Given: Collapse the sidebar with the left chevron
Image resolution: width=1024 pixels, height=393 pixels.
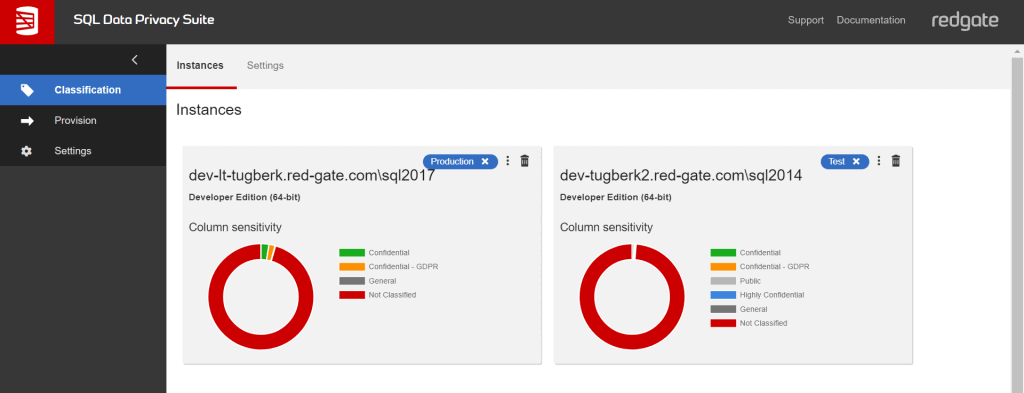Looking at the screenshot, I should [x=135, y=60].
